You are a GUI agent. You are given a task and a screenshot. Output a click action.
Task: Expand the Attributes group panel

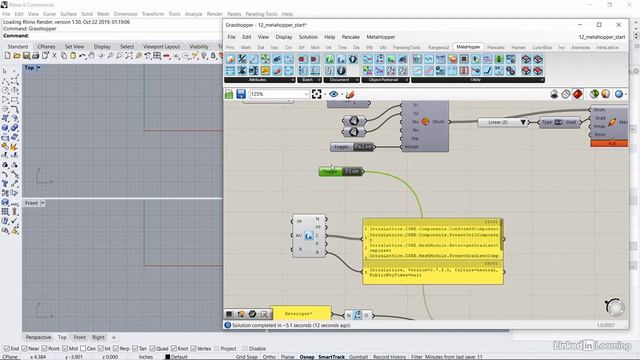click(x=293, y=80)
